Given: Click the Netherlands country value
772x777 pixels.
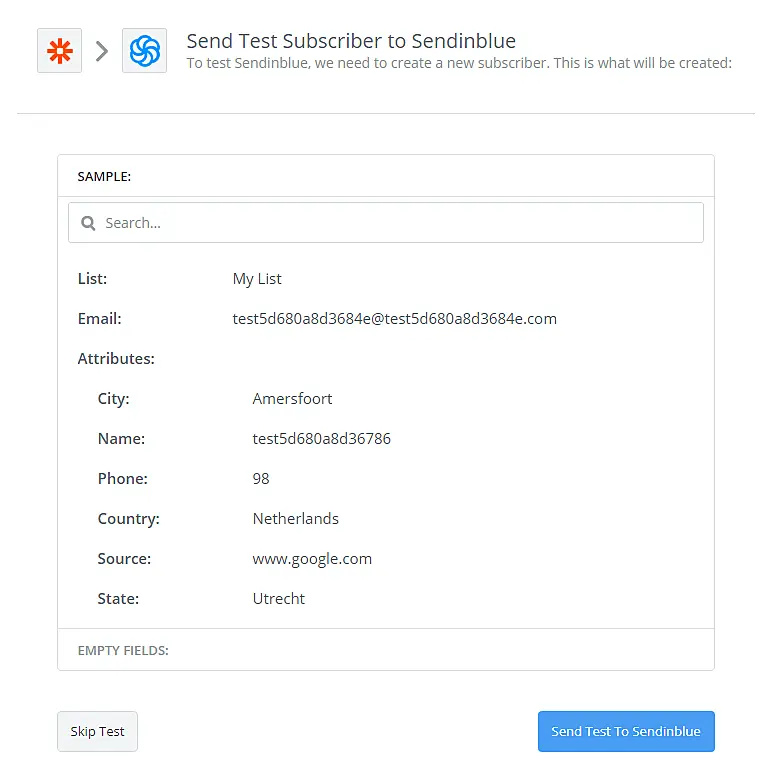Looking at the screenshot, I should click(x=295, y=519).
